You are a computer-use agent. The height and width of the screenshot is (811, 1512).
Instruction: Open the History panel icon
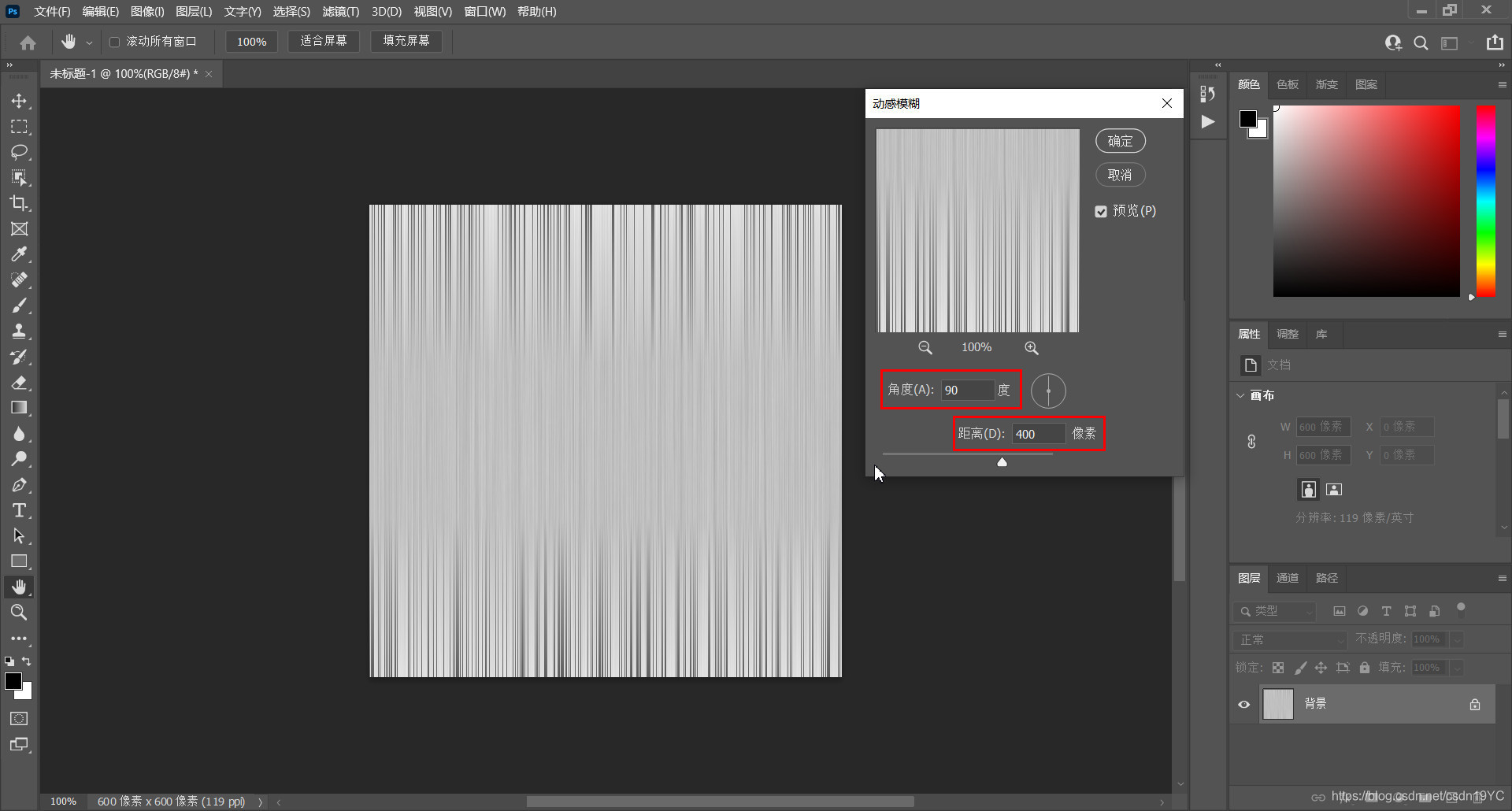[1207, 94]
